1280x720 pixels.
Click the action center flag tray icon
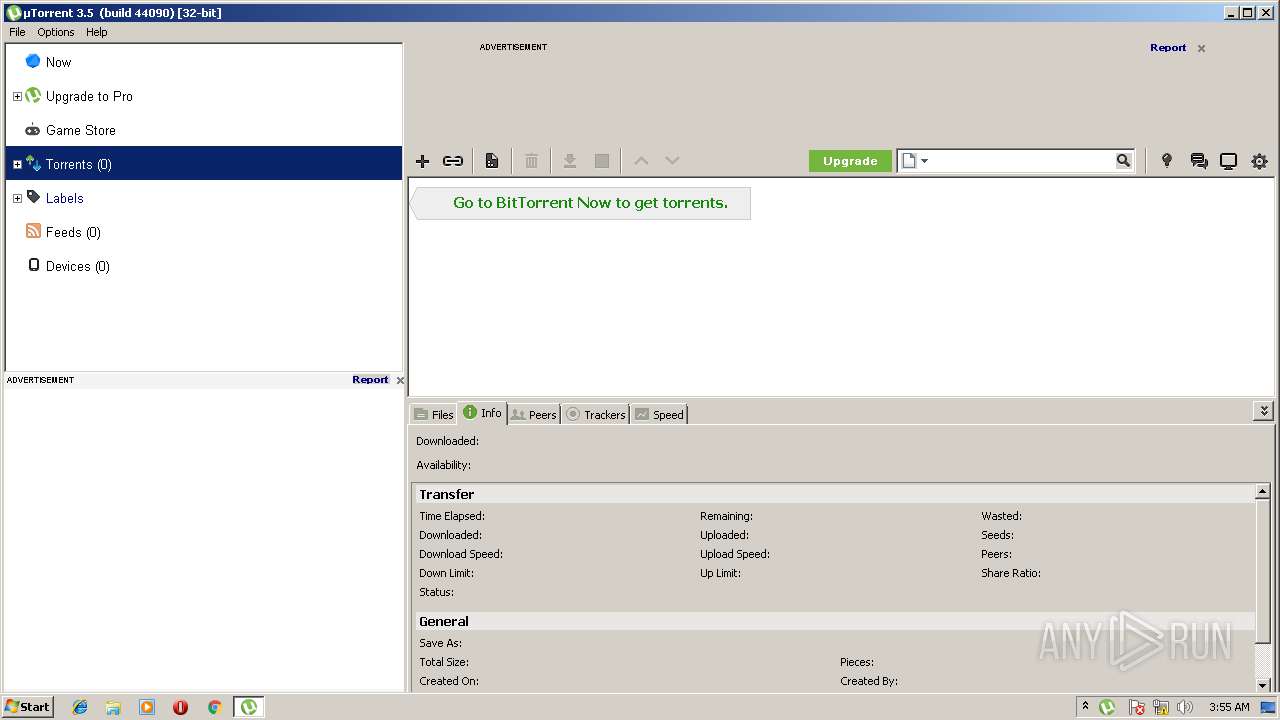(1137, 707)
